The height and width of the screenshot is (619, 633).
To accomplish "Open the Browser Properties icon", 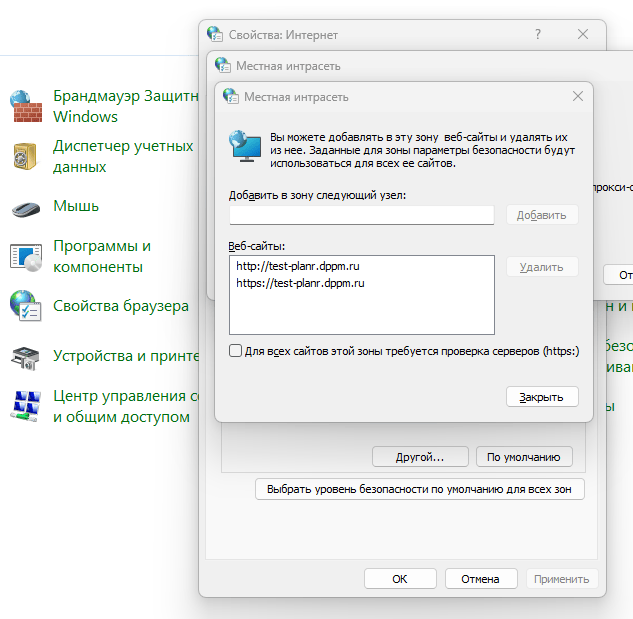I will click(x=25, y=306).
